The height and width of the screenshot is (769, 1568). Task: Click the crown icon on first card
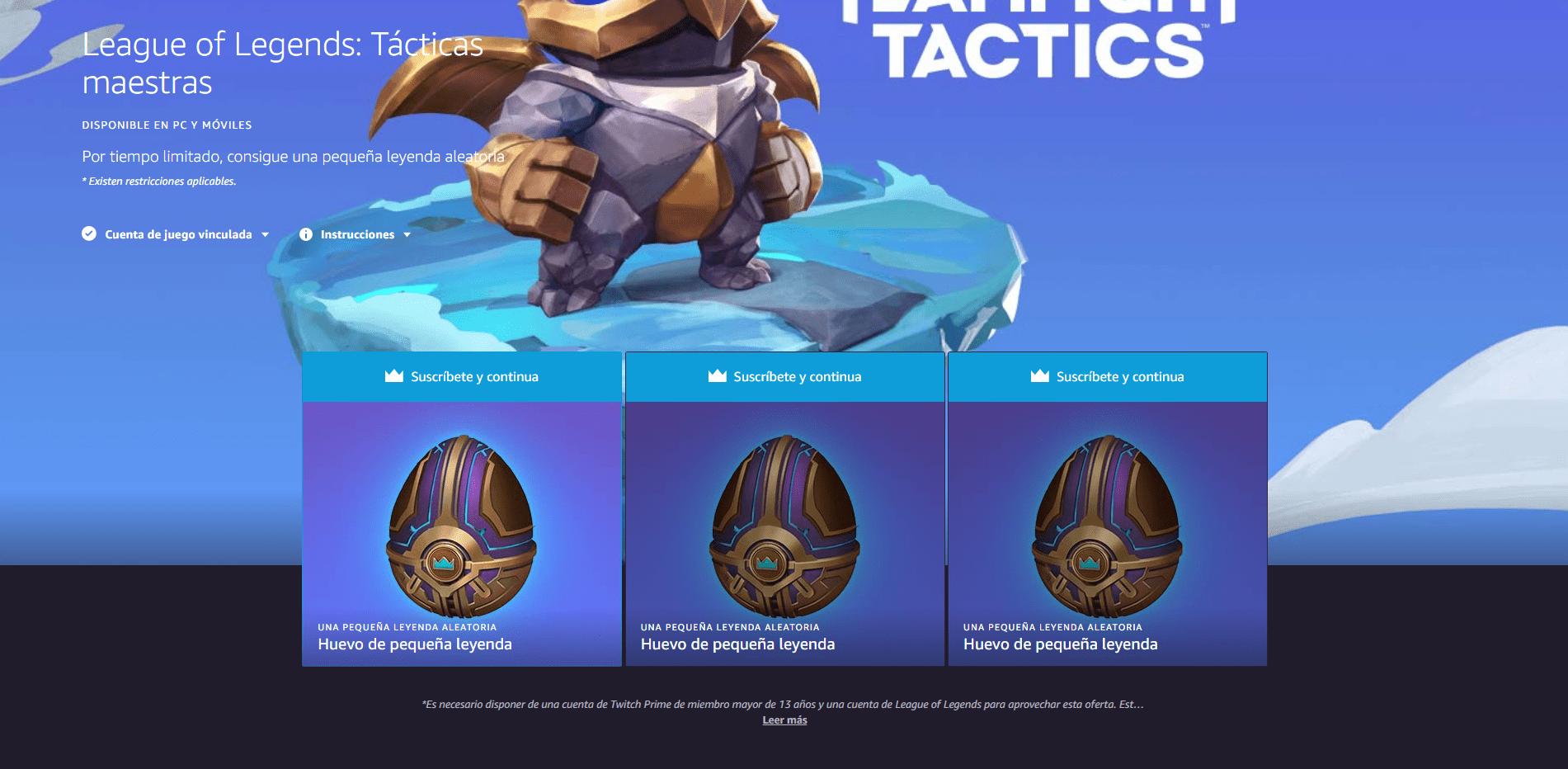coord(394,376)
